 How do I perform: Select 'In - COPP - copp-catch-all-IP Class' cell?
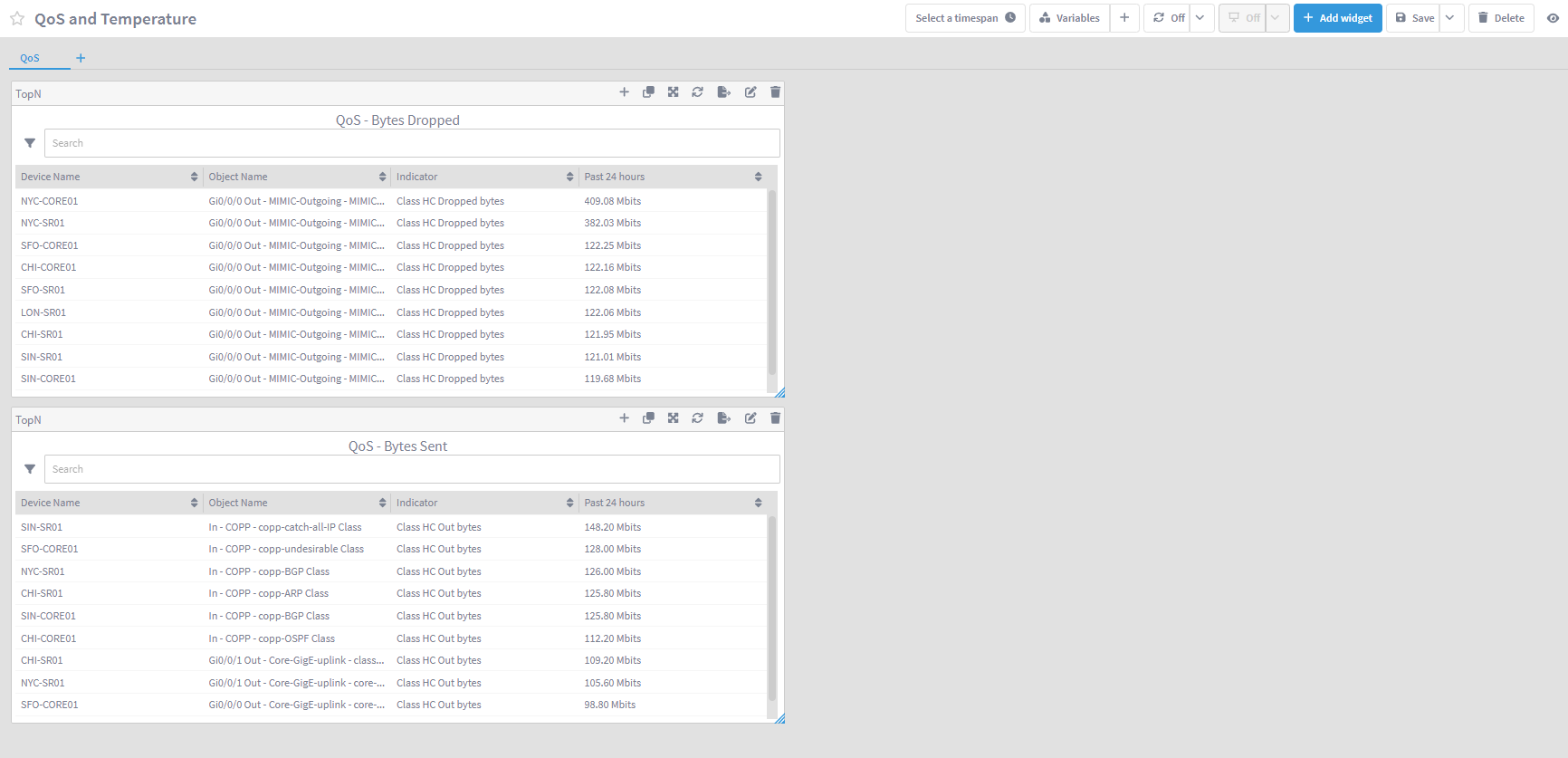(284, 527)
